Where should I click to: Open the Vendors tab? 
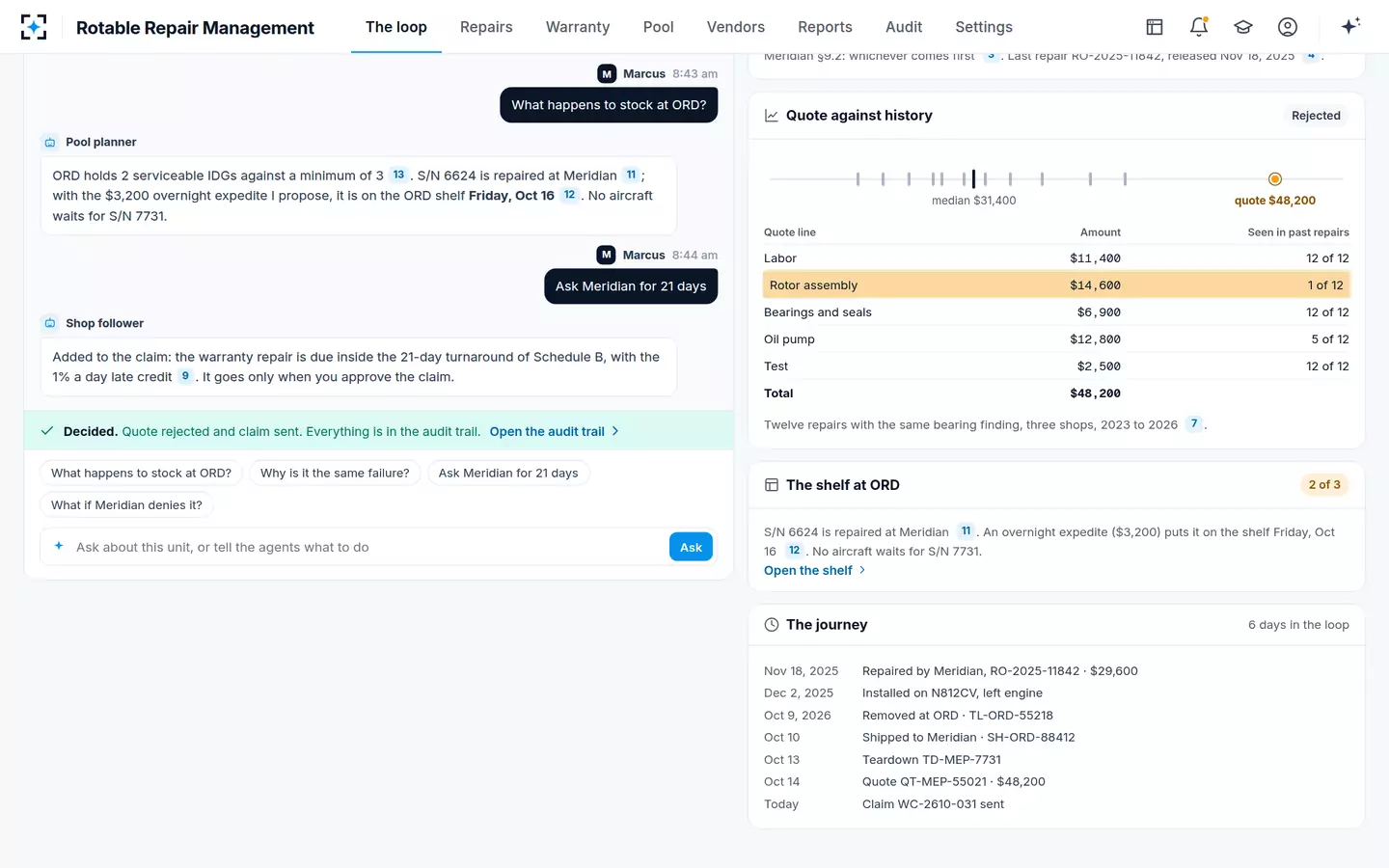coord(736,27)
